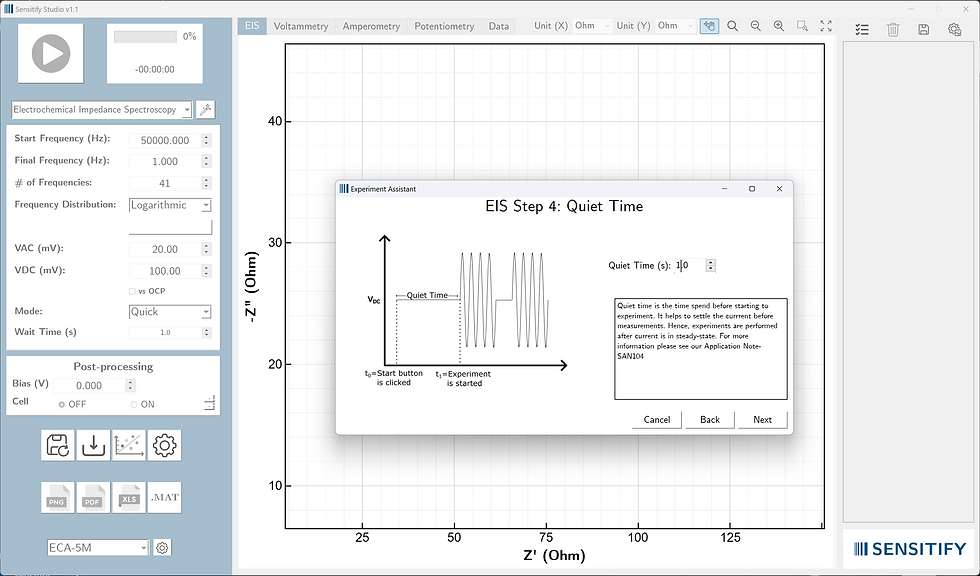The image size is (980, 576).
Task: Switch to the Amperometry tab
Action: (x=371, y=26)
